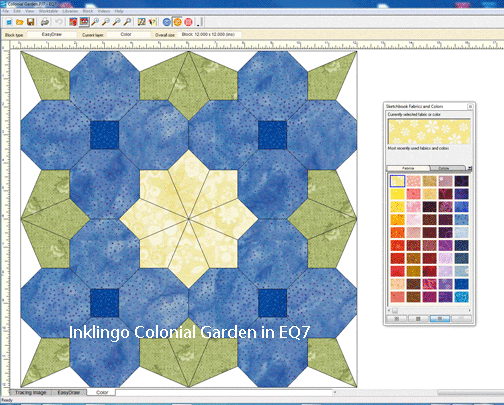The width and height of the screenshot is (504, 405).
Task: Open the View menu
Action: tap(30, 11)
